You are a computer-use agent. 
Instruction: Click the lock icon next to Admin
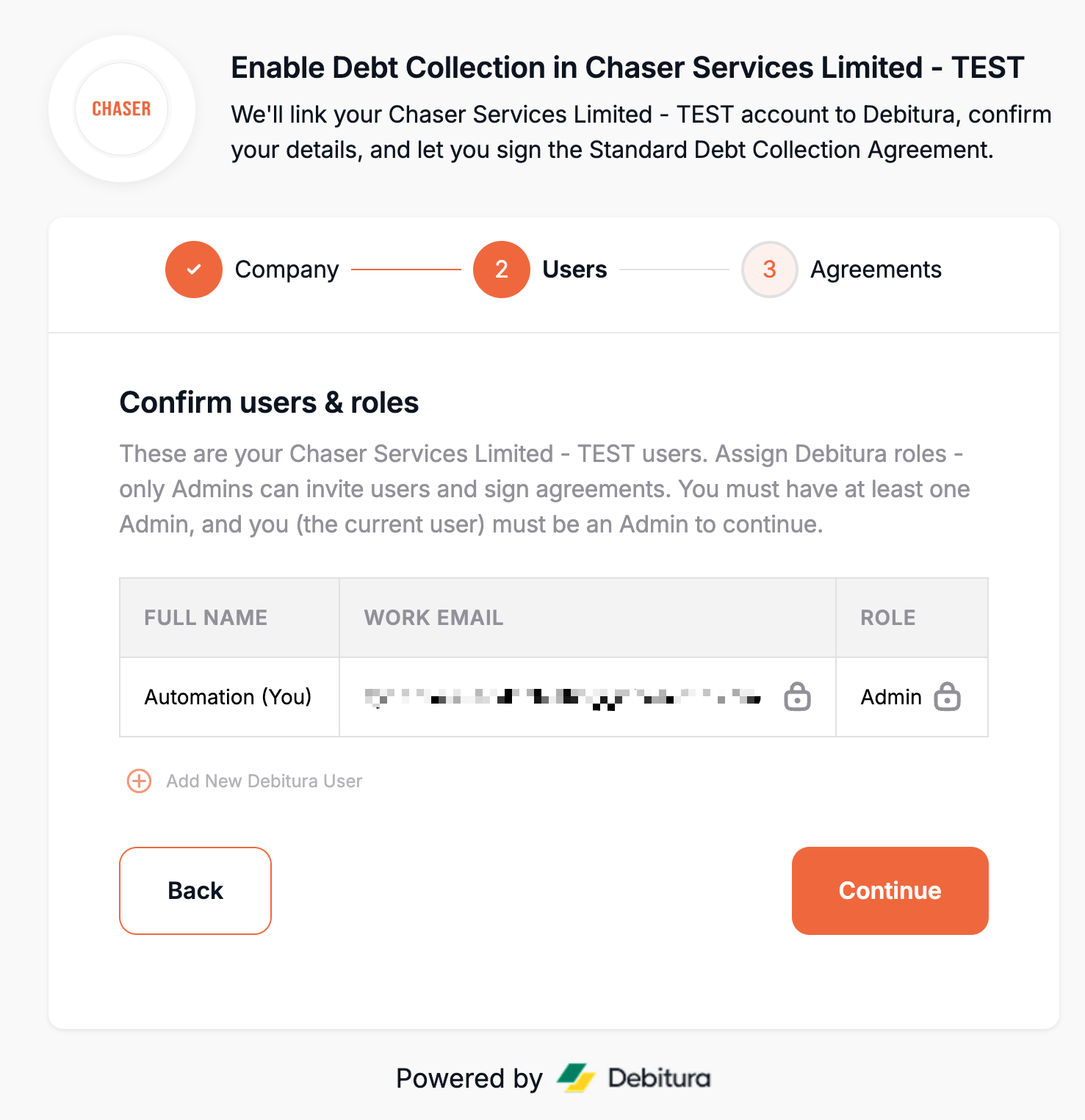tap(947, 696)
